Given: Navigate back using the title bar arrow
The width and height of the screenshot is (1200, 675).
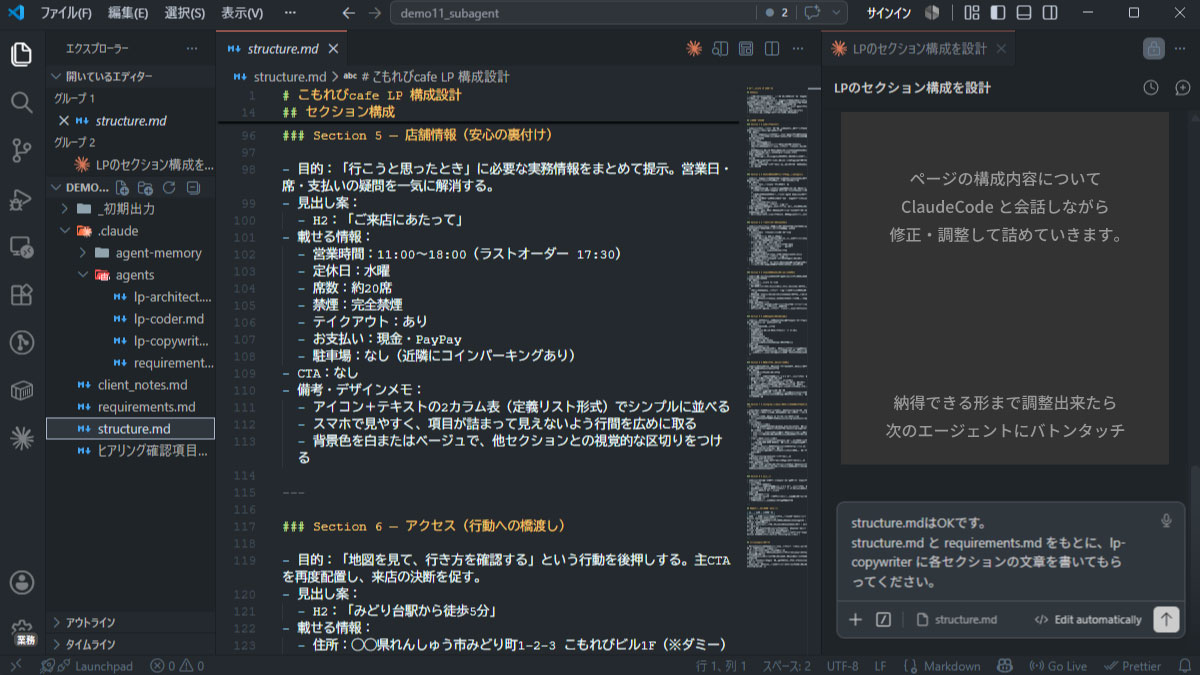Looking at the screenshot, I should 348,13.
